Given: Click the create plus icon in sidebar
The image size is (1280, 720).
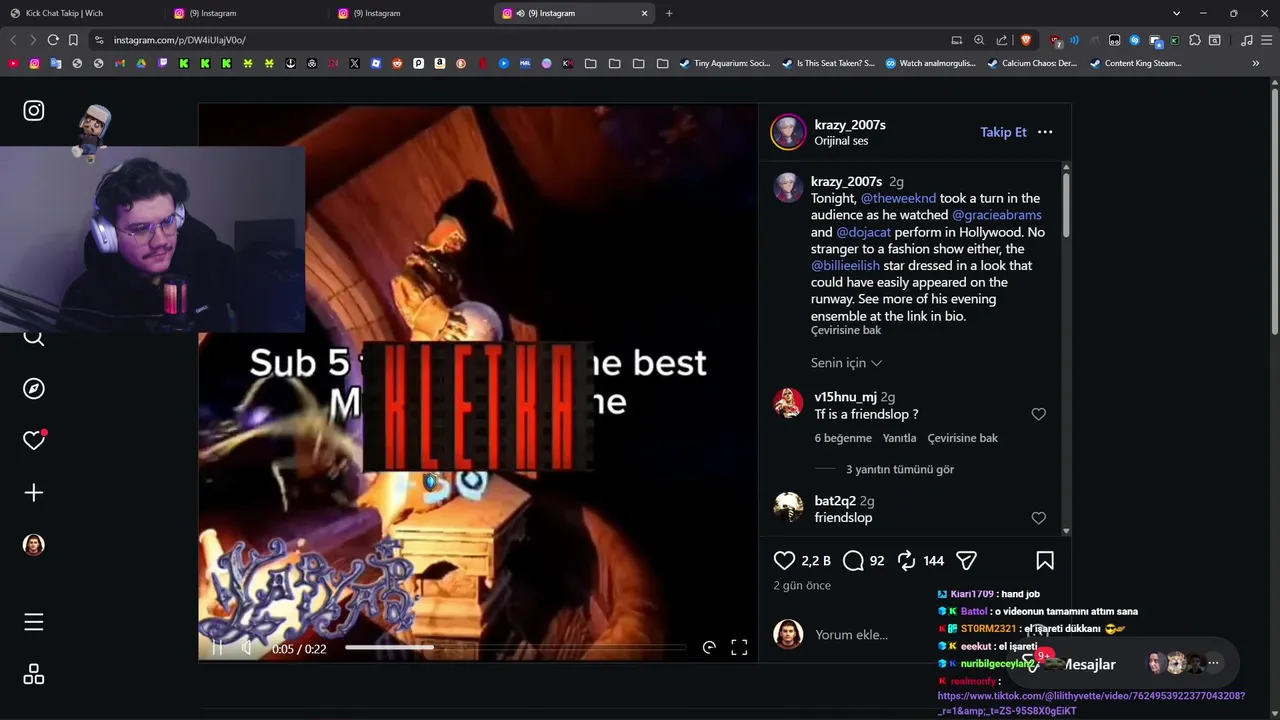Looking at the screenshot, I should pyautogui.click(x=34, y=493).
